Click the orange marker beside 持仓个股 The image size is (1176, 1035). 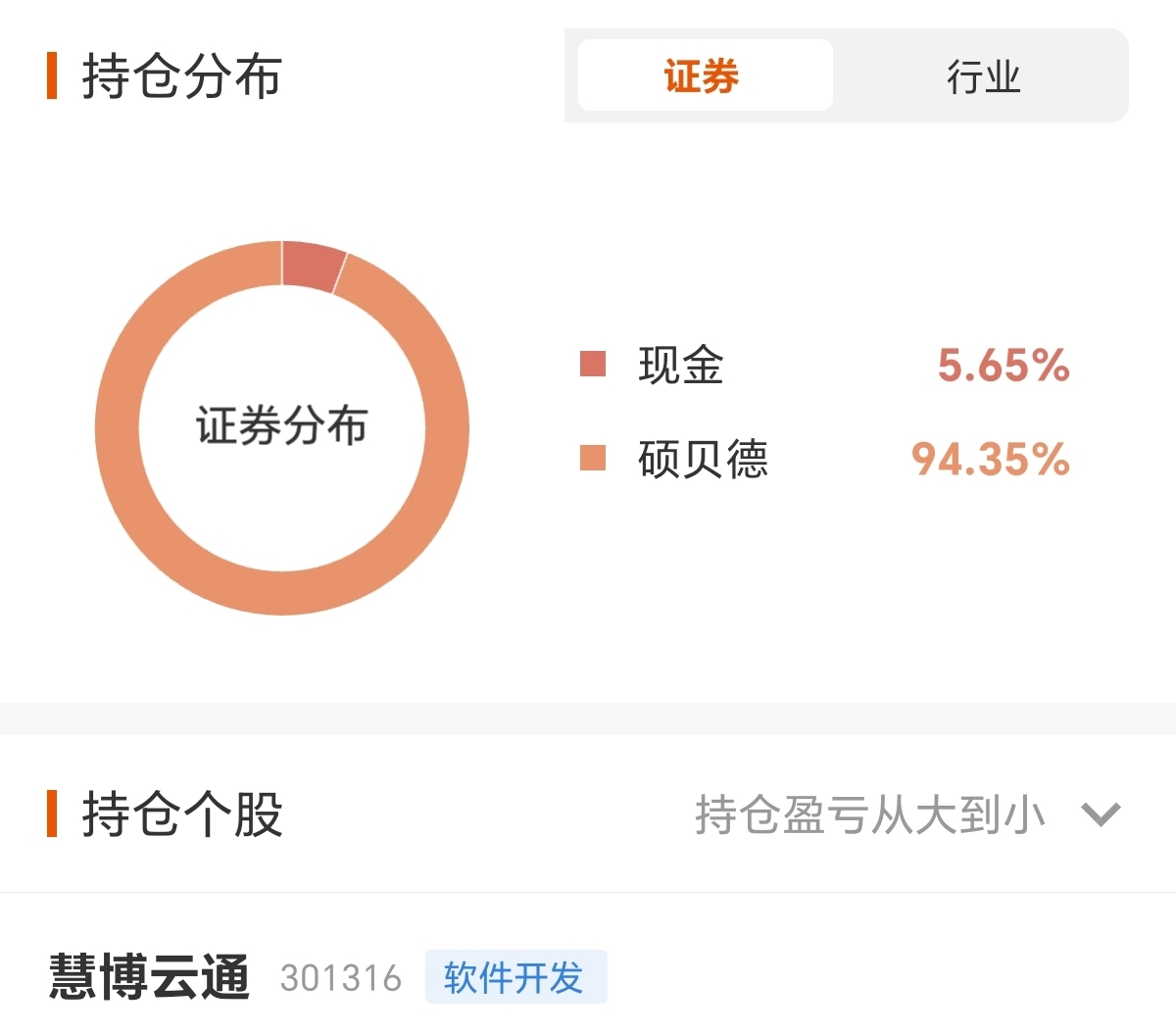(x=52, y=814)
